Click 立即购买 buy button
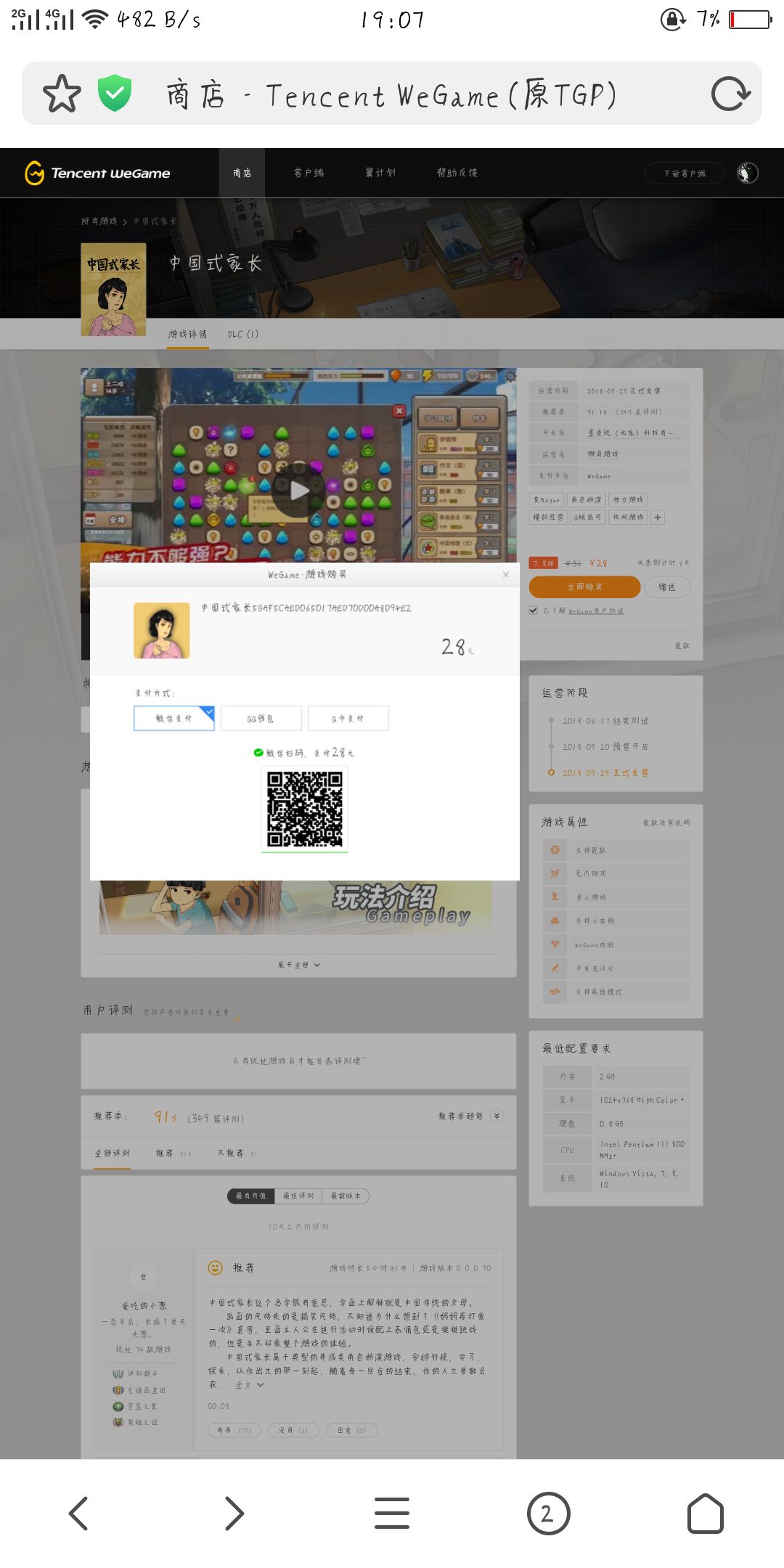This screenshot has height=1568, width=784. point(584,587)
